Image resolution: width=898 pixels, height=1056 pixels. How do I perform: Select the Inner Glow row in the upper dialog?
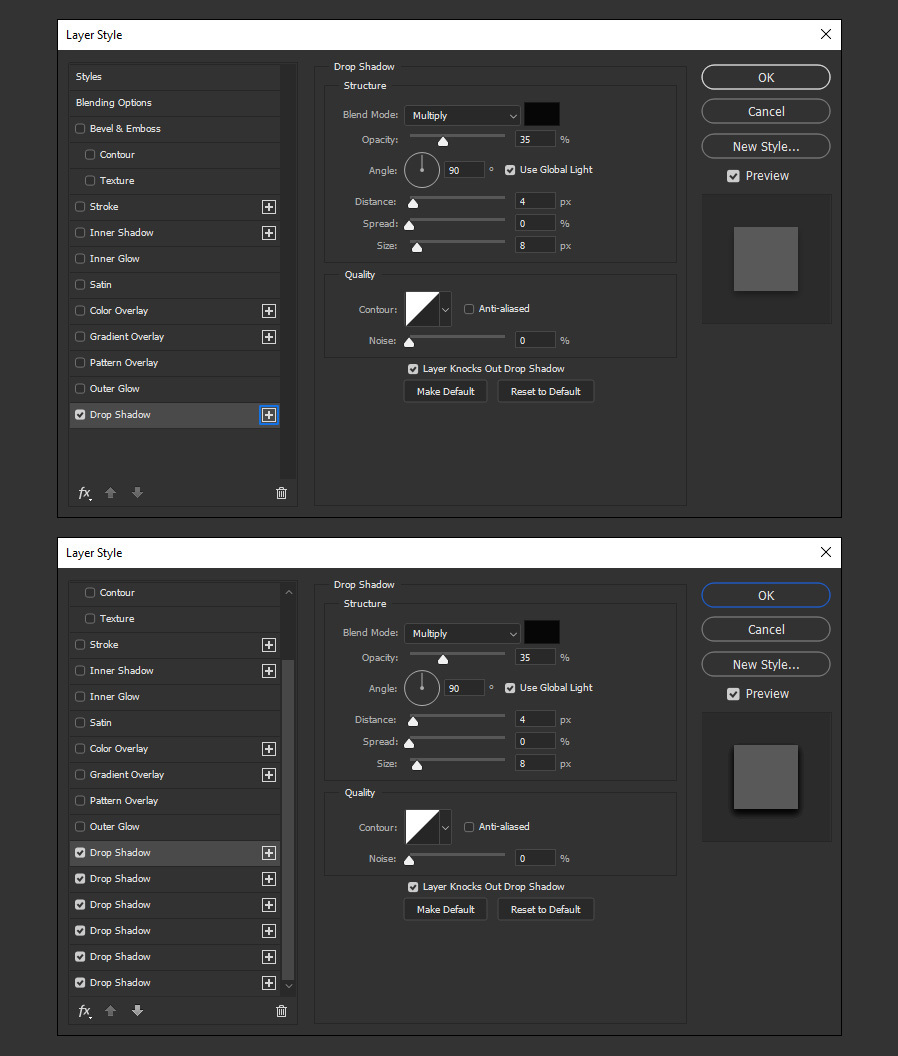[174, 259]
